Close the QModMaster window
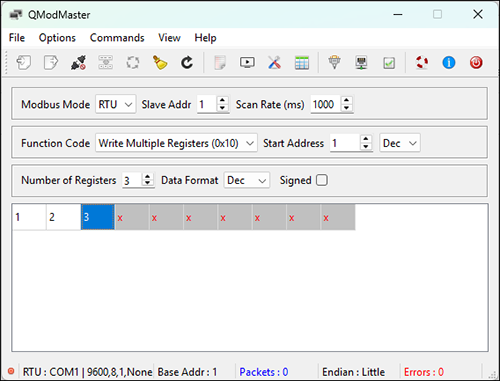This screenshot has width=500, height=381. (x=478, y=14)
